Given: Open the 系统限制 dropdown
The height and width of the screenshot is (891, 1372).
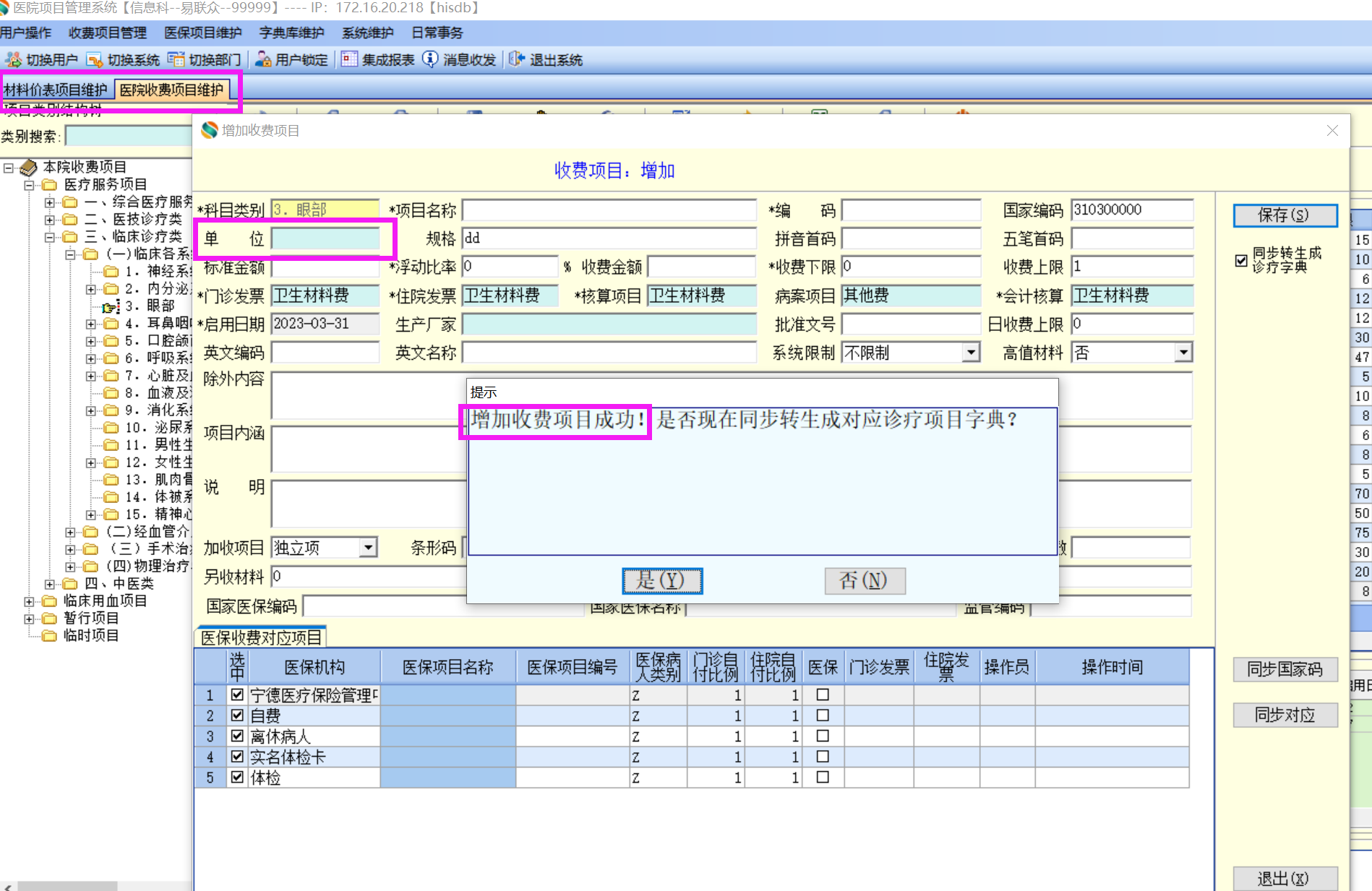Looking at the screenshot, I should 971,353.
